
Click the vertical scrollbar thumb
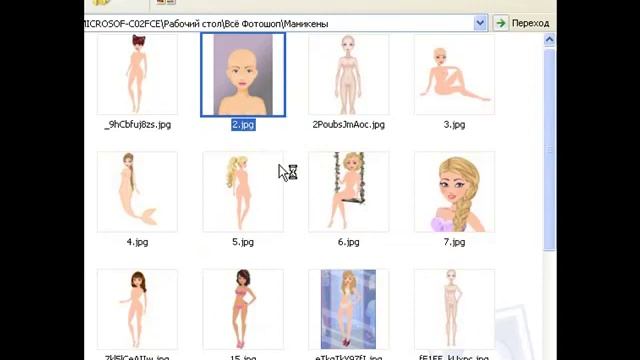click(549, 149)
